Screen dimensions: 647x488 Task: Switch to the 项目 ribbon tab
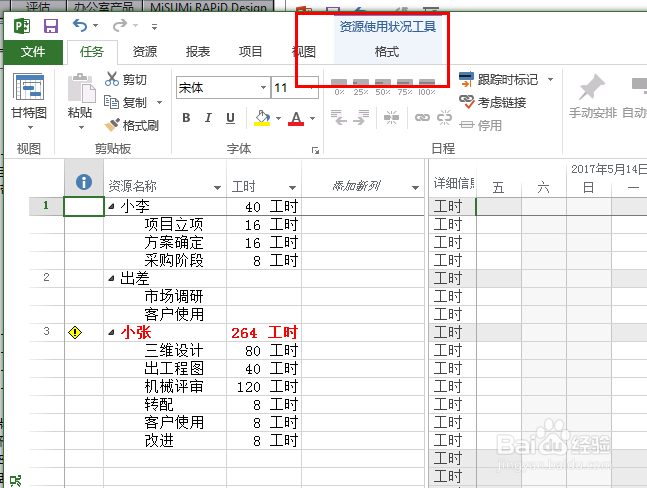[250, 52]
